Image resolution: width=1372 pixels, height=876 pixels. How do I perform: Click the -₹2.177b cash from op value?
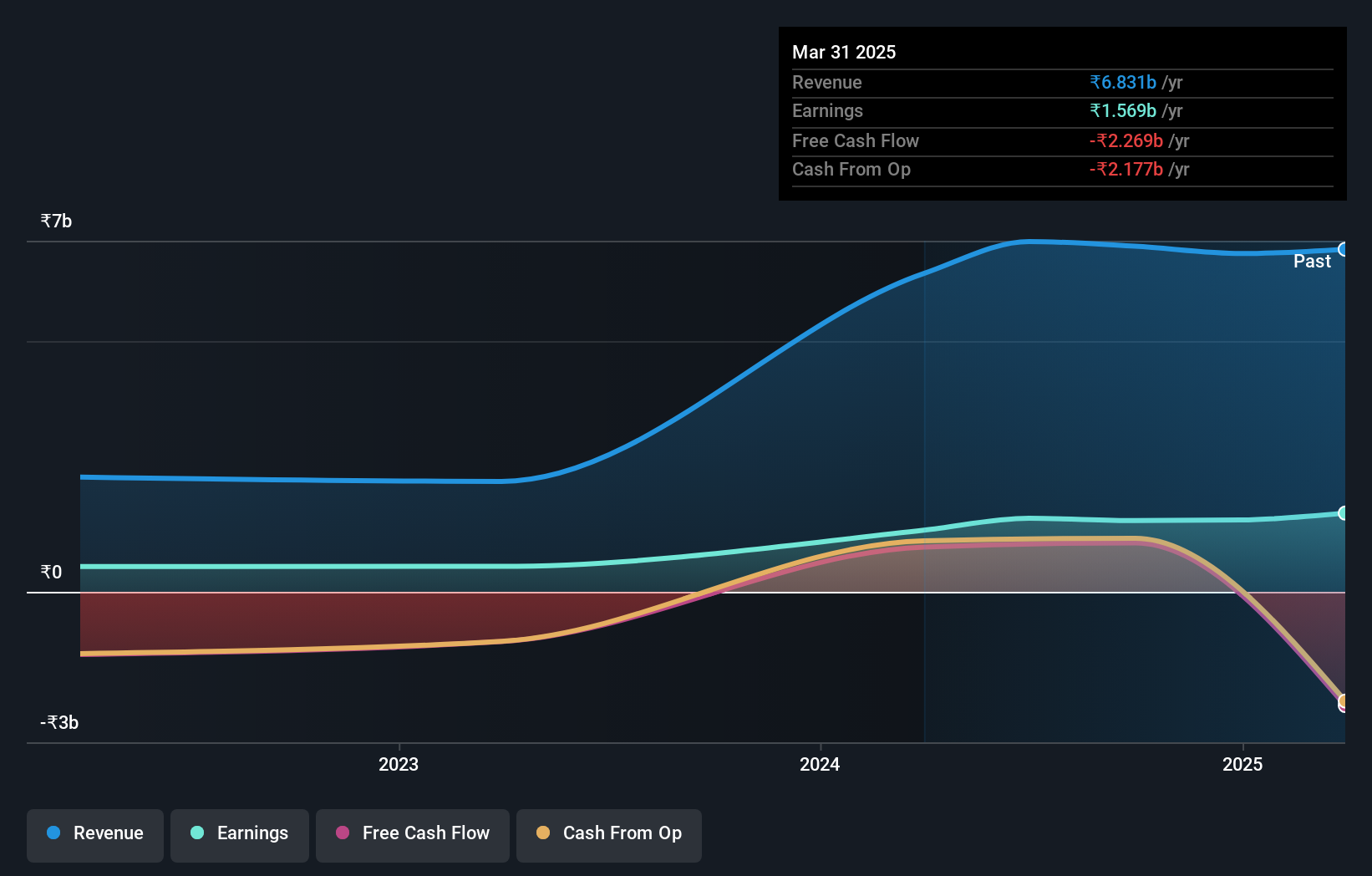(1126, 170)
